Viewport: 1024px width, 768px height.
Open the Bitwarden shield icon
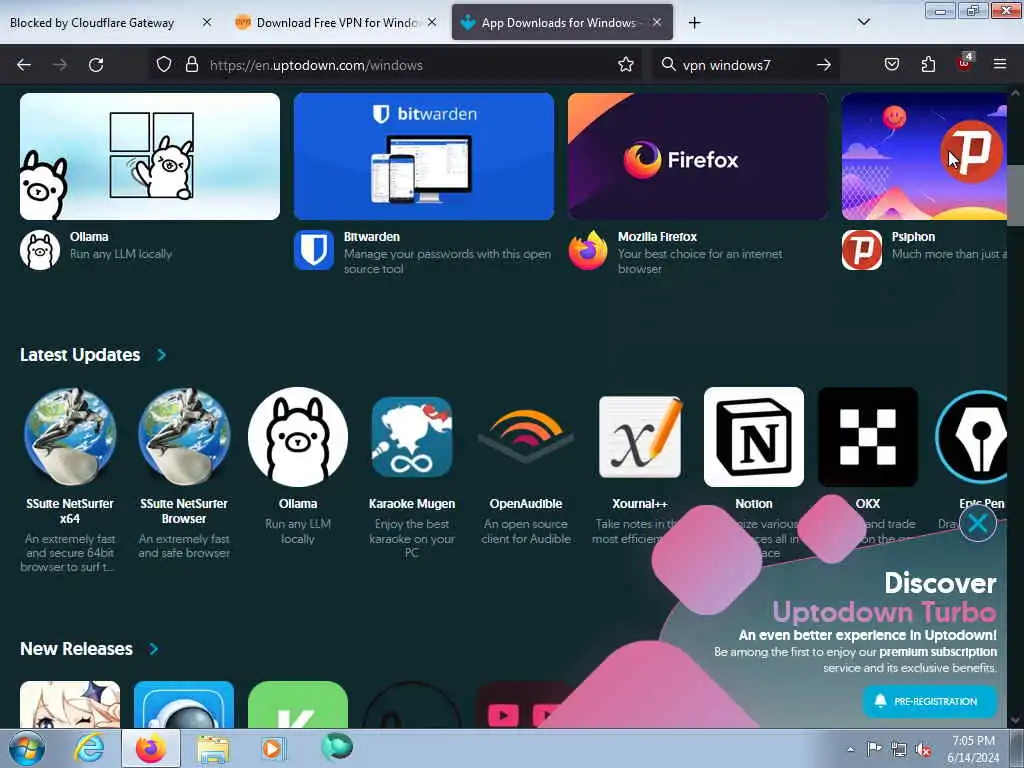click(314, 249)
